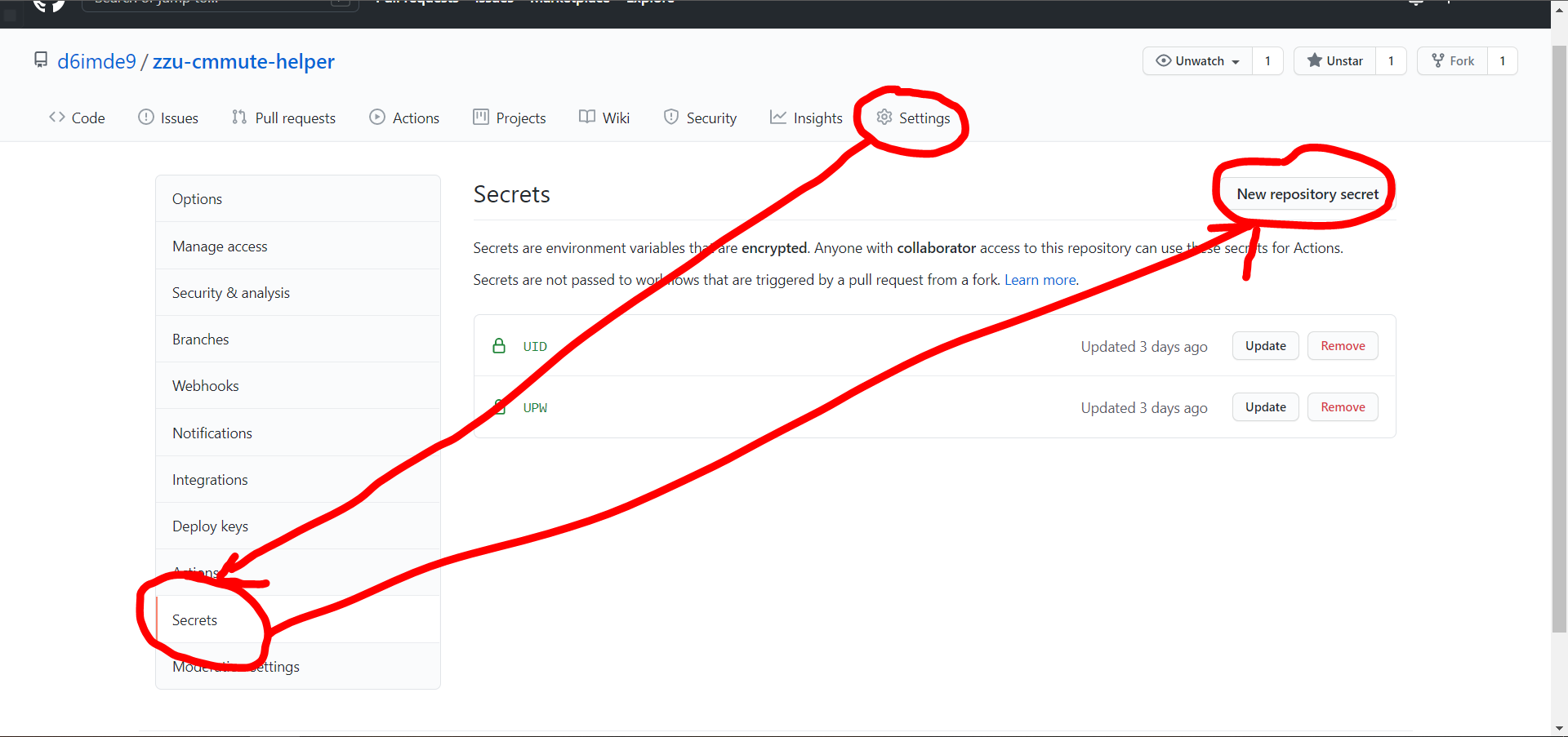Open the repository Settings tab
This screenshot has width=1568, height=737.
point(913,118)
